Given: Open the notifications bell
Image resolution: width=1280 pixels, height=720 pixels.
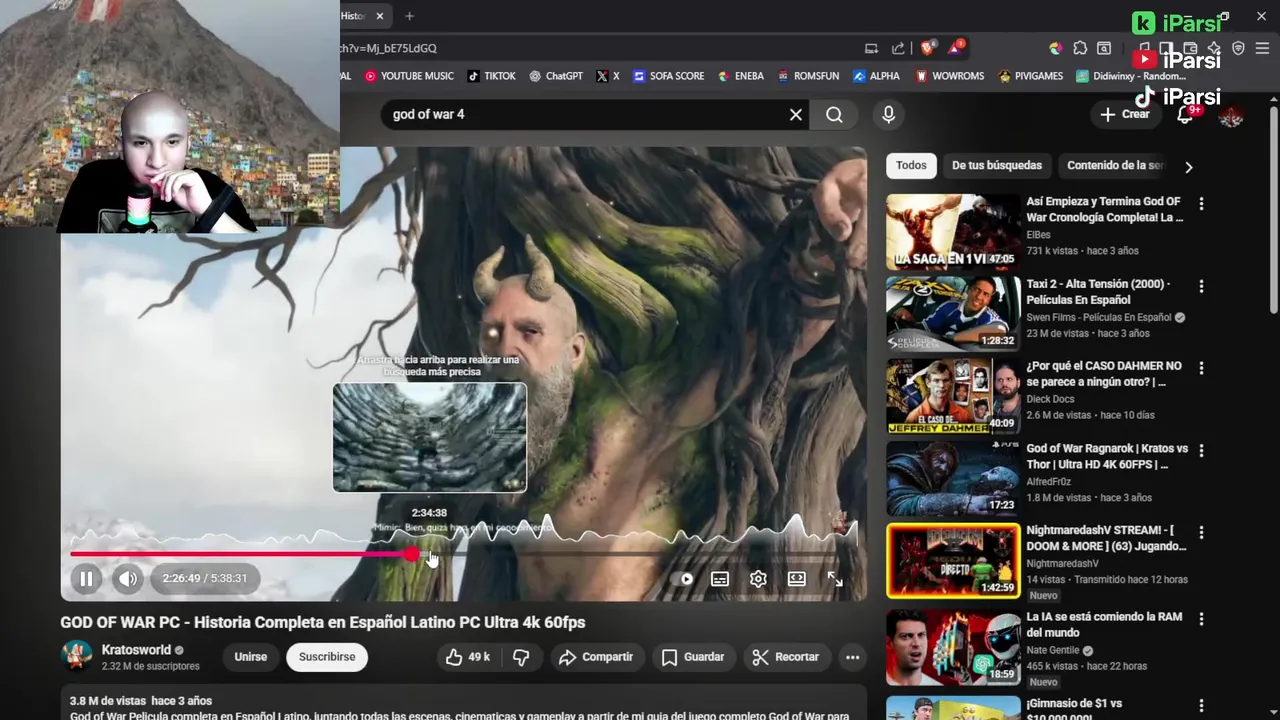Looking at the screenshot, I should point(1185,115).
